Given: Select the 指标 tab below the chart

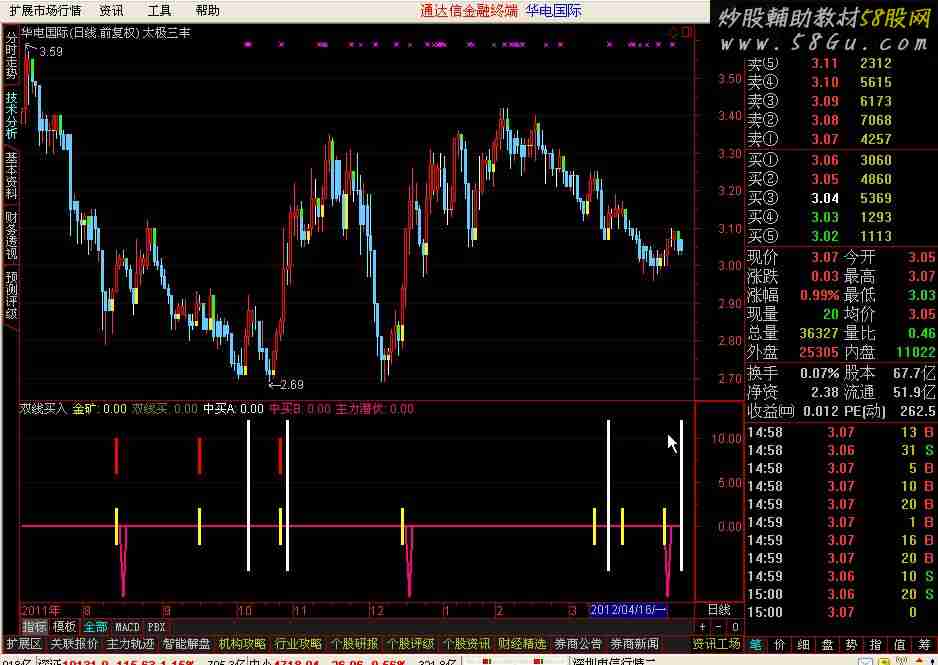Looking at the screenshot, I should click(x=34, y=627).
